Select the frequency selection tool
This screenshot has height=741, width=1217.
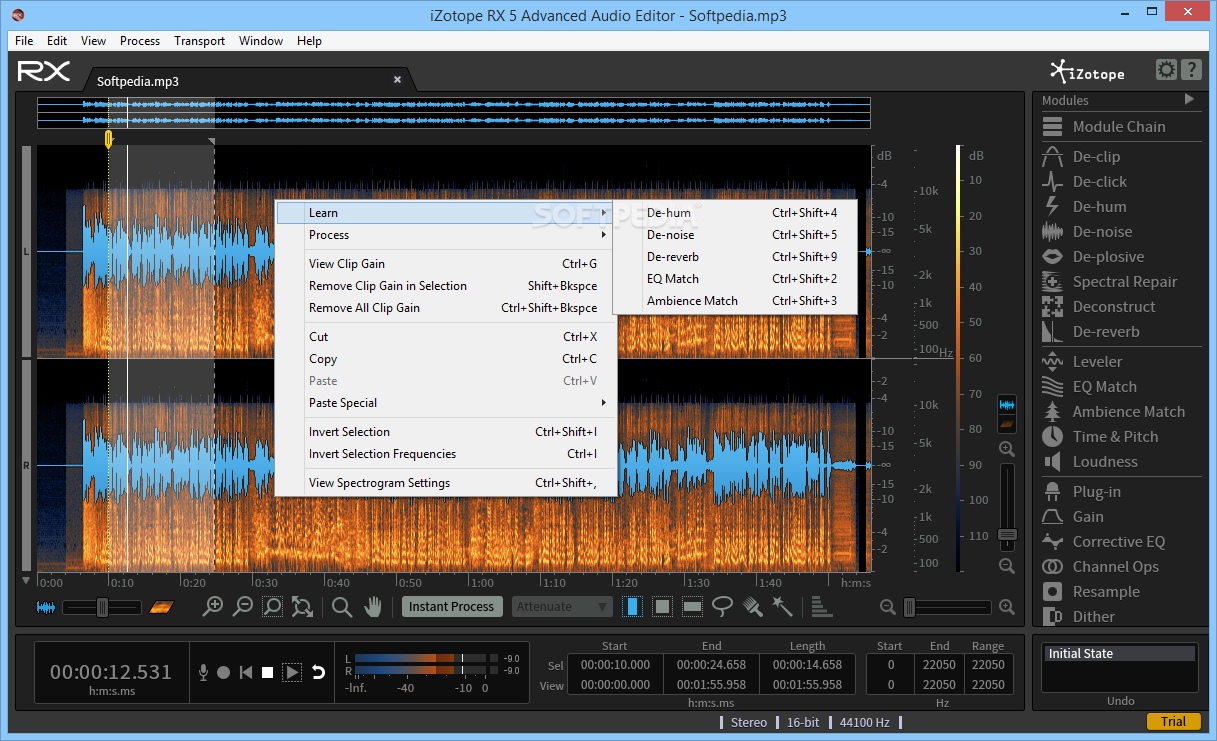pyautogui.click(x=692, y=606)
